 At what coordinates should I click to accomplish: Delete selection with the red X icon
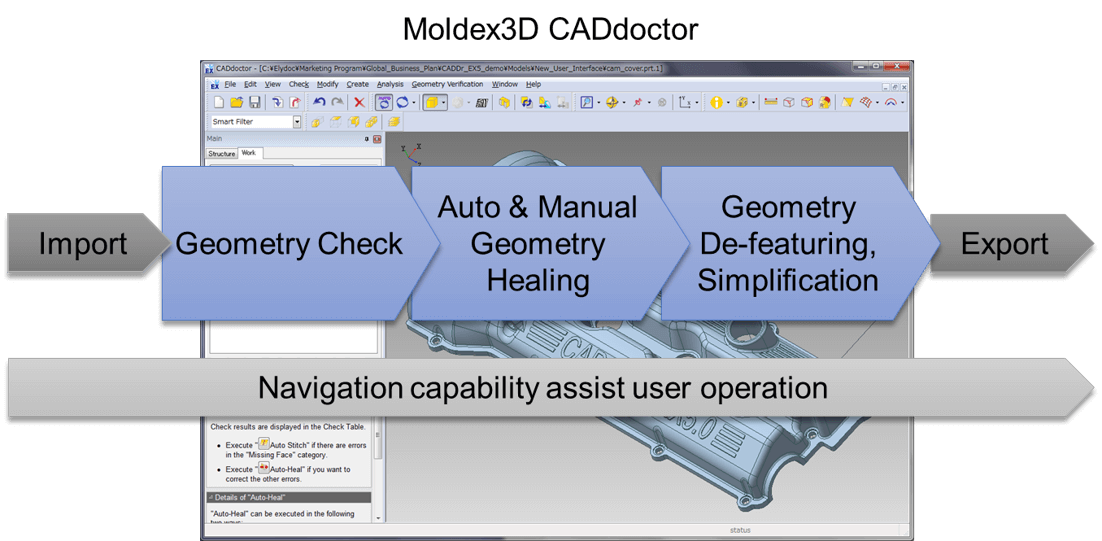(x=359, y=102)
